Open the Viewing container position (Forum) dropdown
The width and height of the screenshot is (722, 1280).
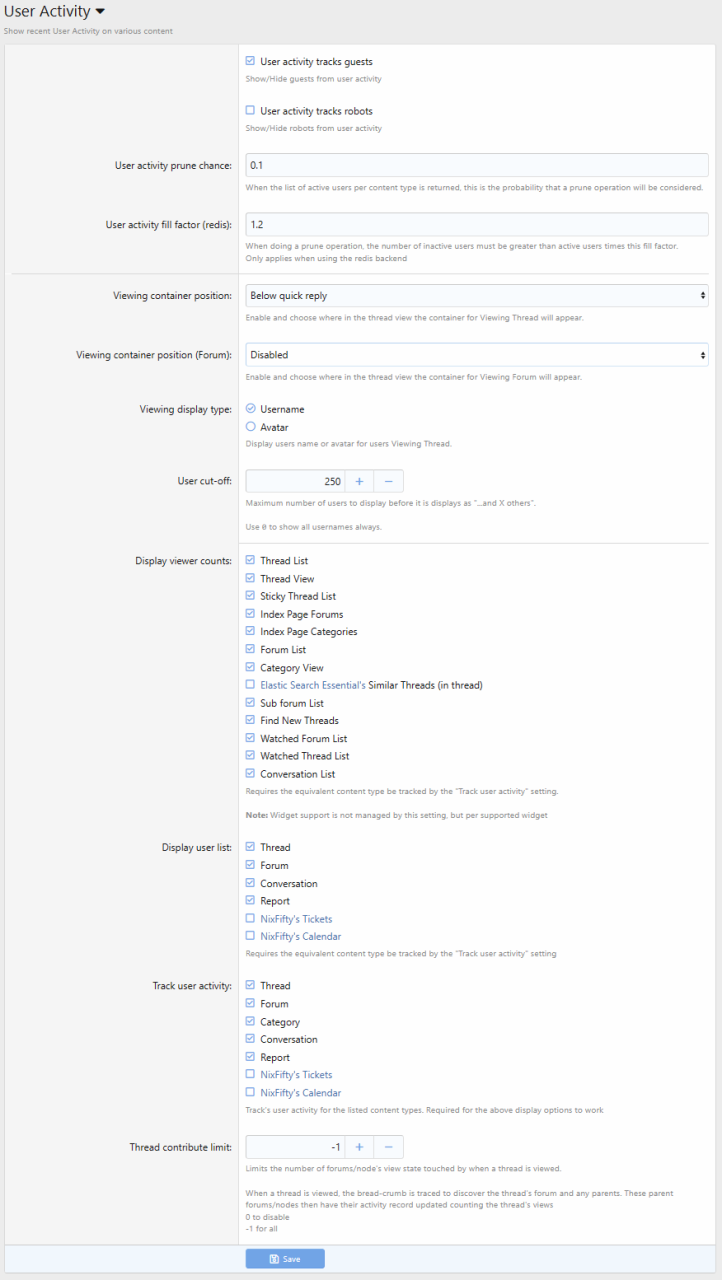pos(476,354)
